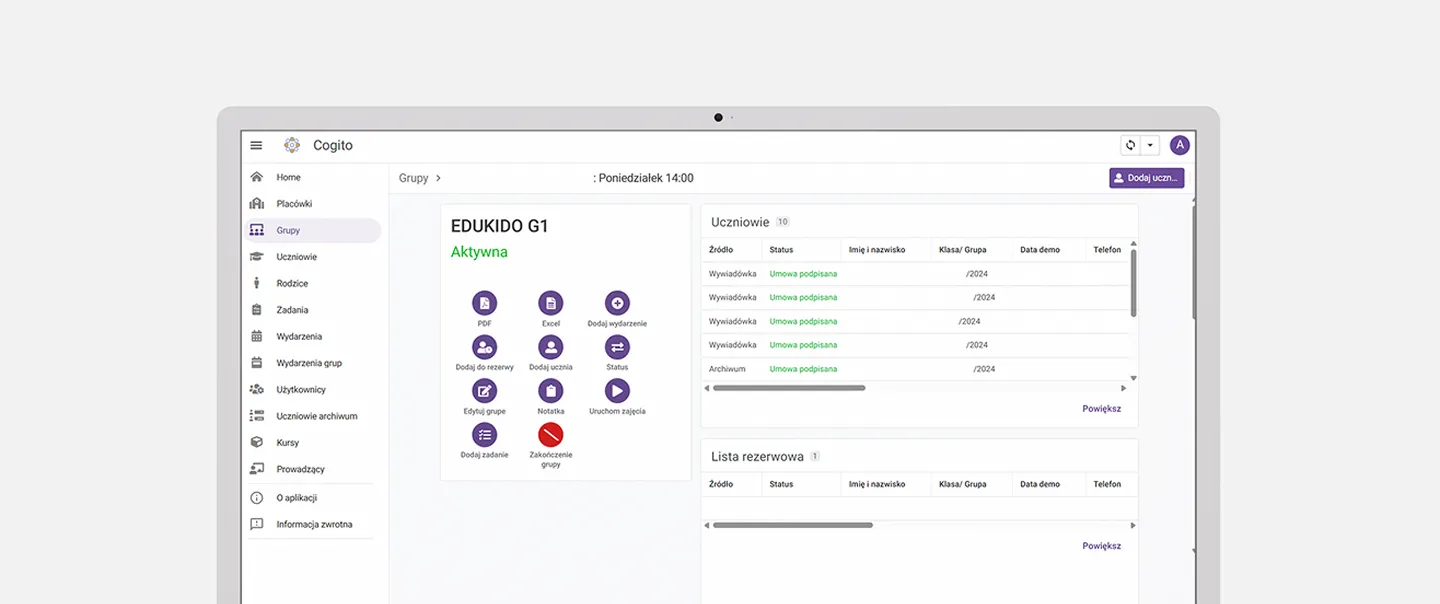Click the Dodaj do rezerwy icon
1440x604 pixels.
(484, 347)
